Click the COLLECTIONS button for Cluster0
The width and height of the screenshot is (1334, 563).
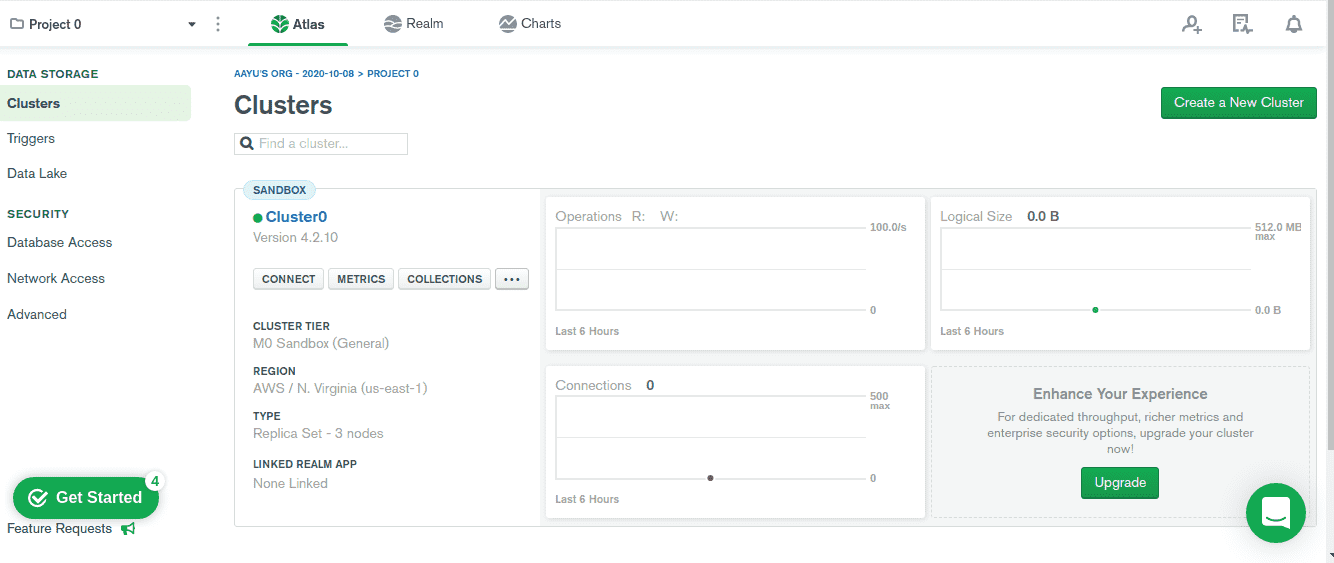445,279
